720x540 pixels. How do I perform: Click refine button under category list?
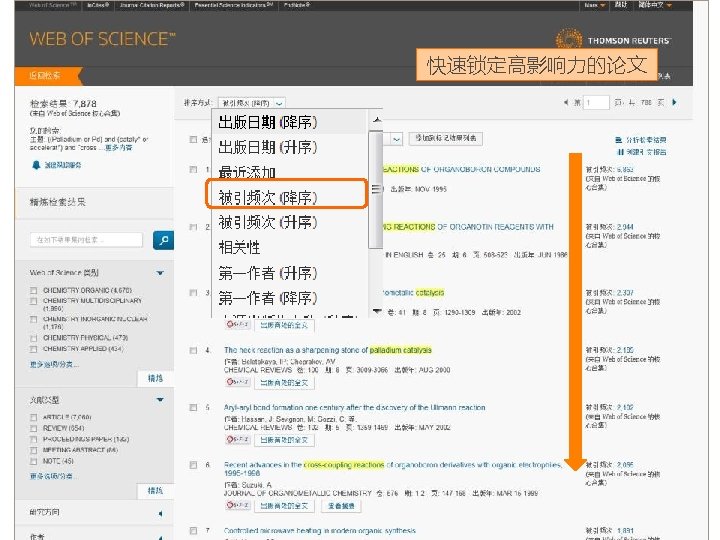tap(155, 378)
